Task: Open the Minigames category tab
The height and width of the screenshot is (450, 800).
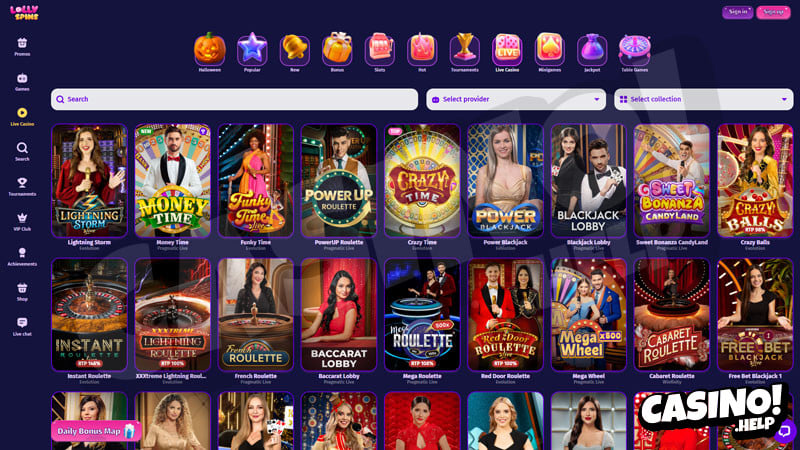Action: pos(549,51)
